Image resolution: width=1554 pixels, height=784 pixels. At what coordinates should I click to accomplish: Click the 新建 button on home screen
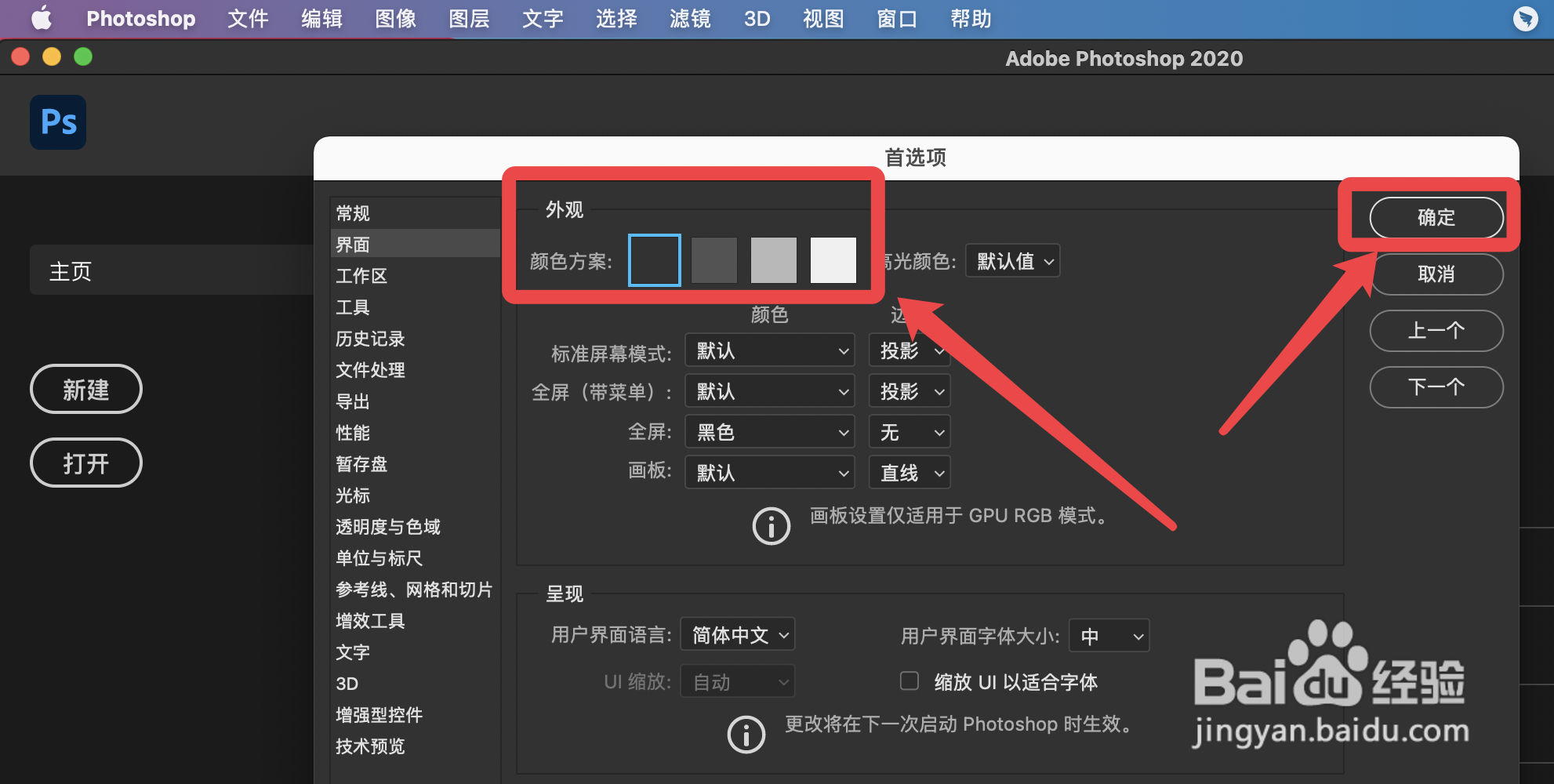coord(86,389)
